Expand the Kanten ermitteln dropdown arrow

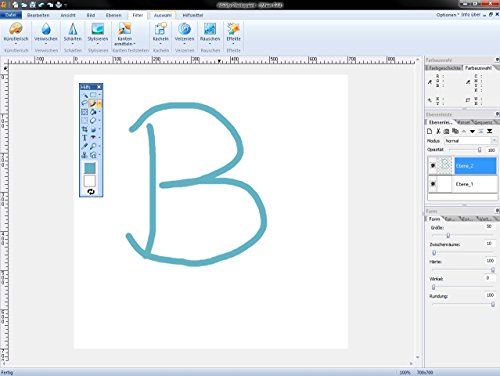point(134,44)
